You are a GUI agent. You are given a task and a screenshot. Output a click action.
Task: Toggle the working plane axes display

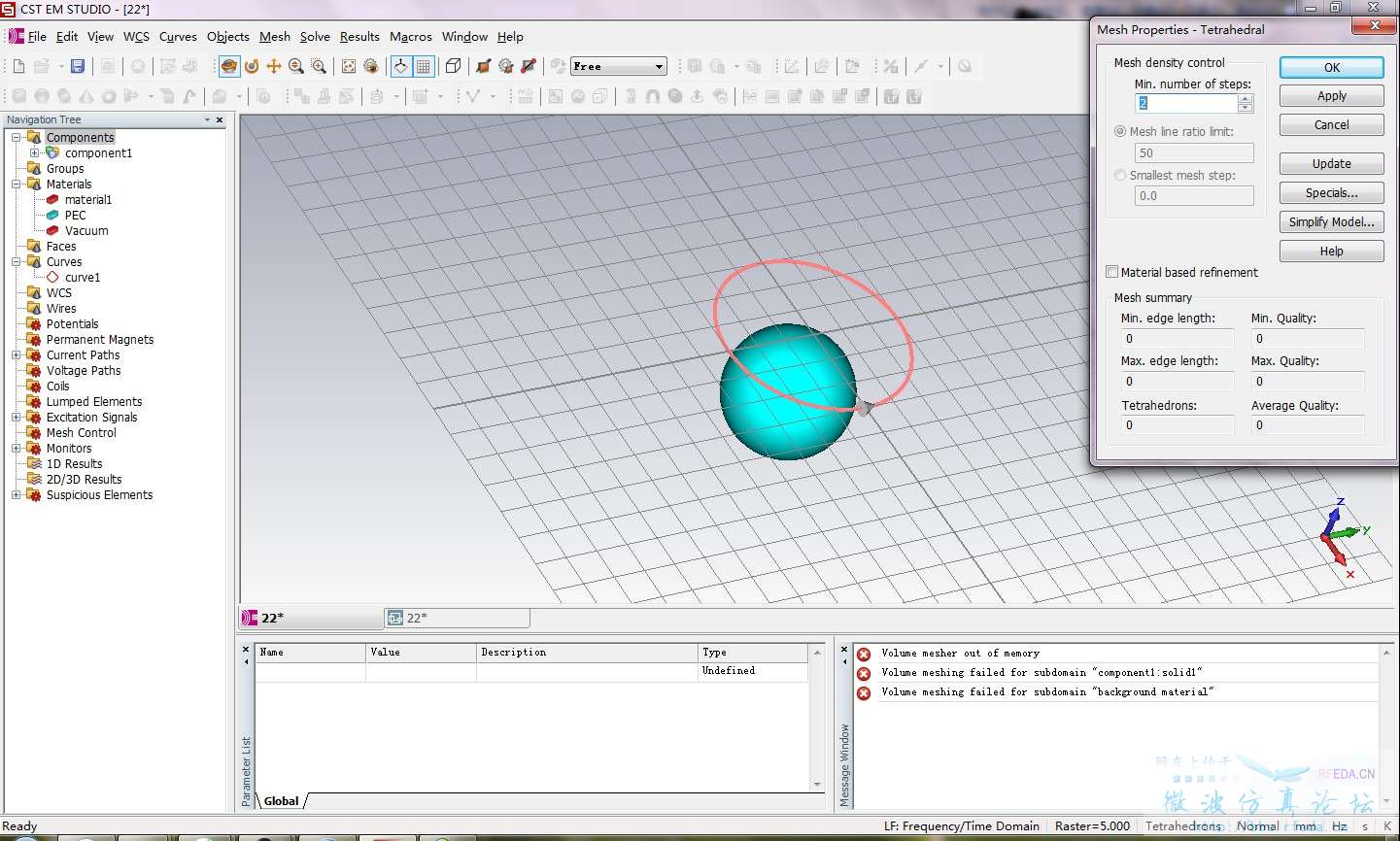(x=400, y=66)
